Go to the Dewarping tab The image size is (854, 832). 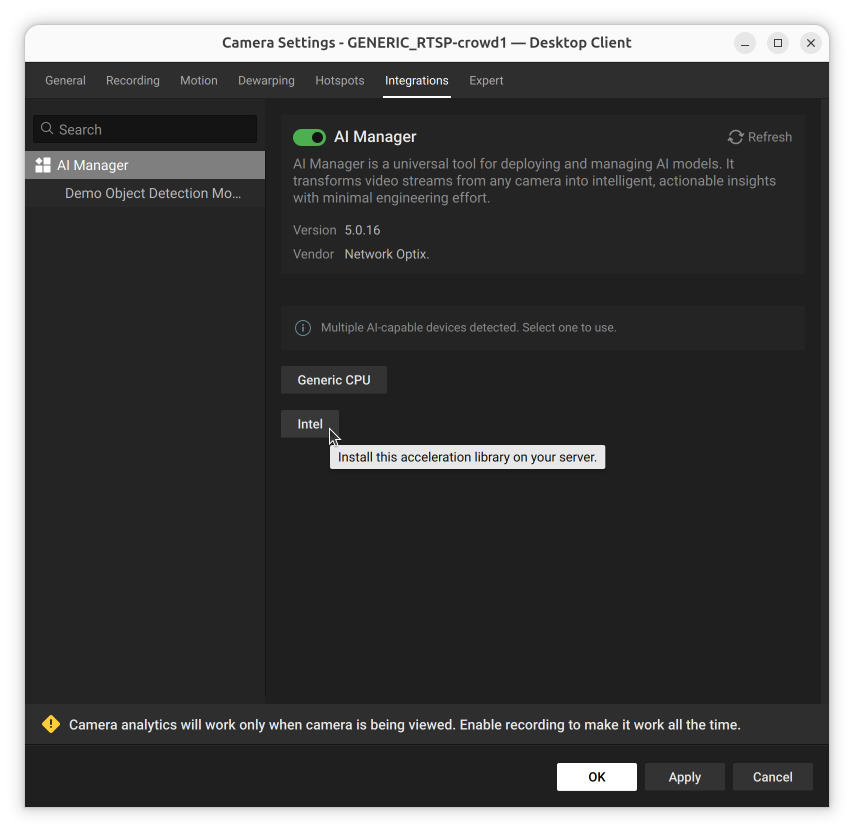click(x=266, y=81)
